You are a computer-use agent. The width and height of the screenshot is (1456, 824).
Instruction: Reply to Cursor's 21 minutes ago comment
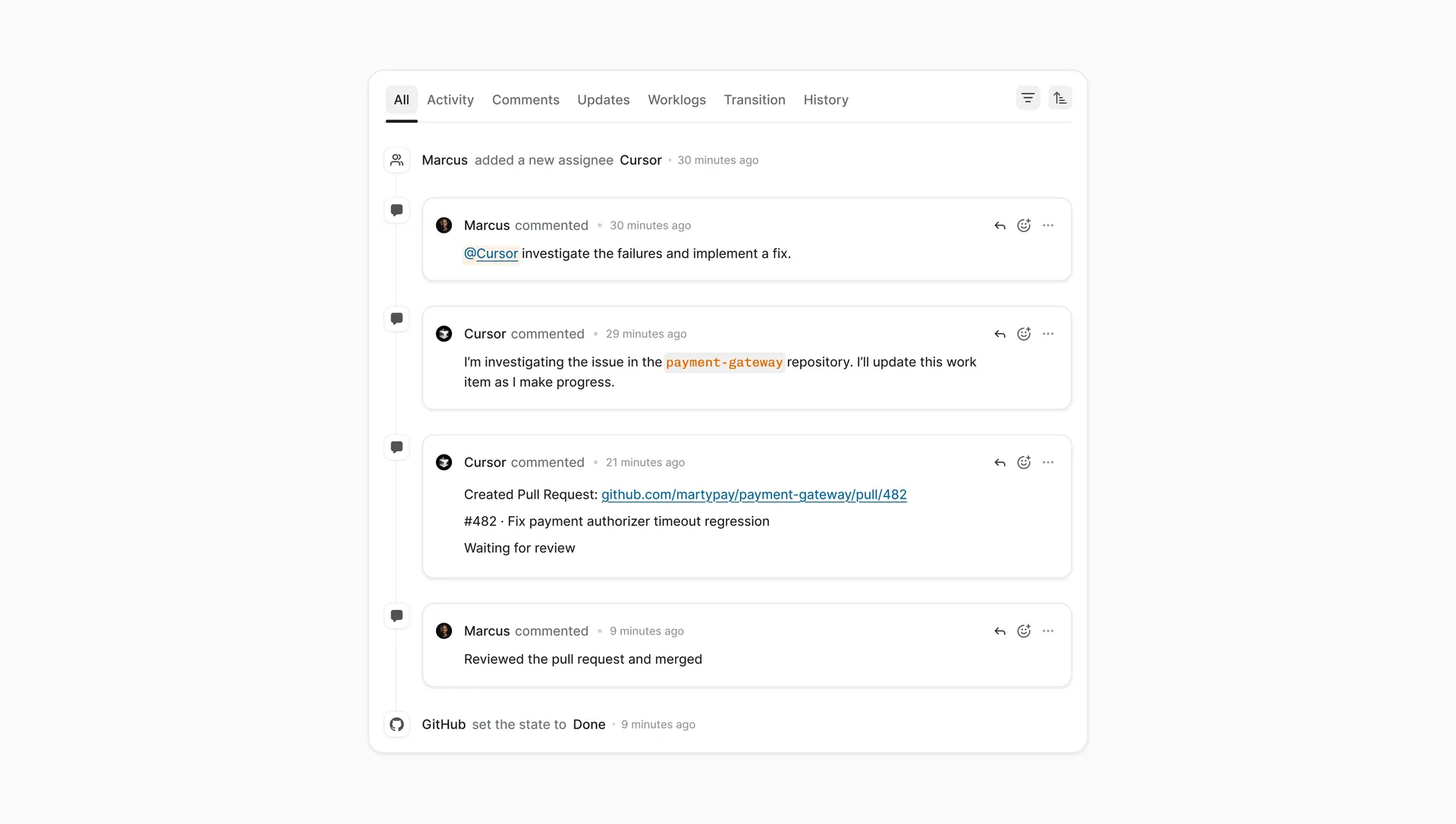tap(1000, 463)
